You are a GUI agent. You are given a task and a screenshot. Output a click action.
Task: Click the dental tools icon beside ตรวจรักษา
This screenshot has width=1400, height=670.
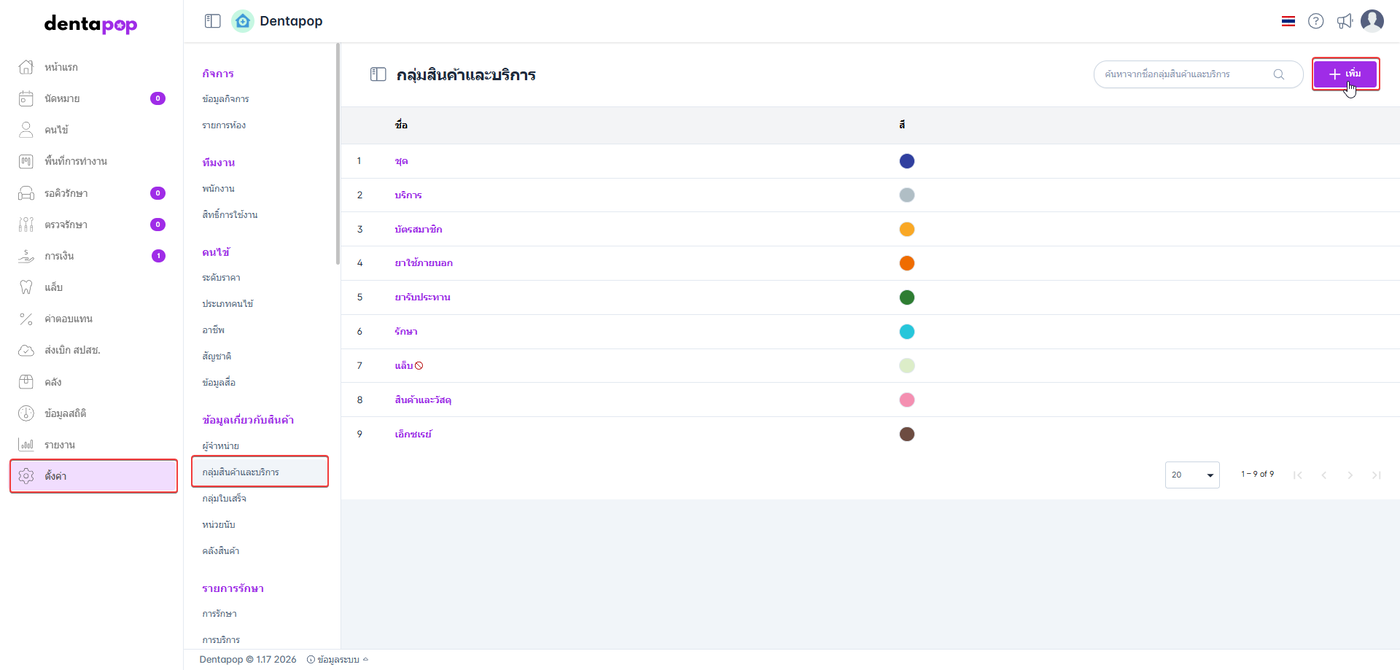click(27, 224)
